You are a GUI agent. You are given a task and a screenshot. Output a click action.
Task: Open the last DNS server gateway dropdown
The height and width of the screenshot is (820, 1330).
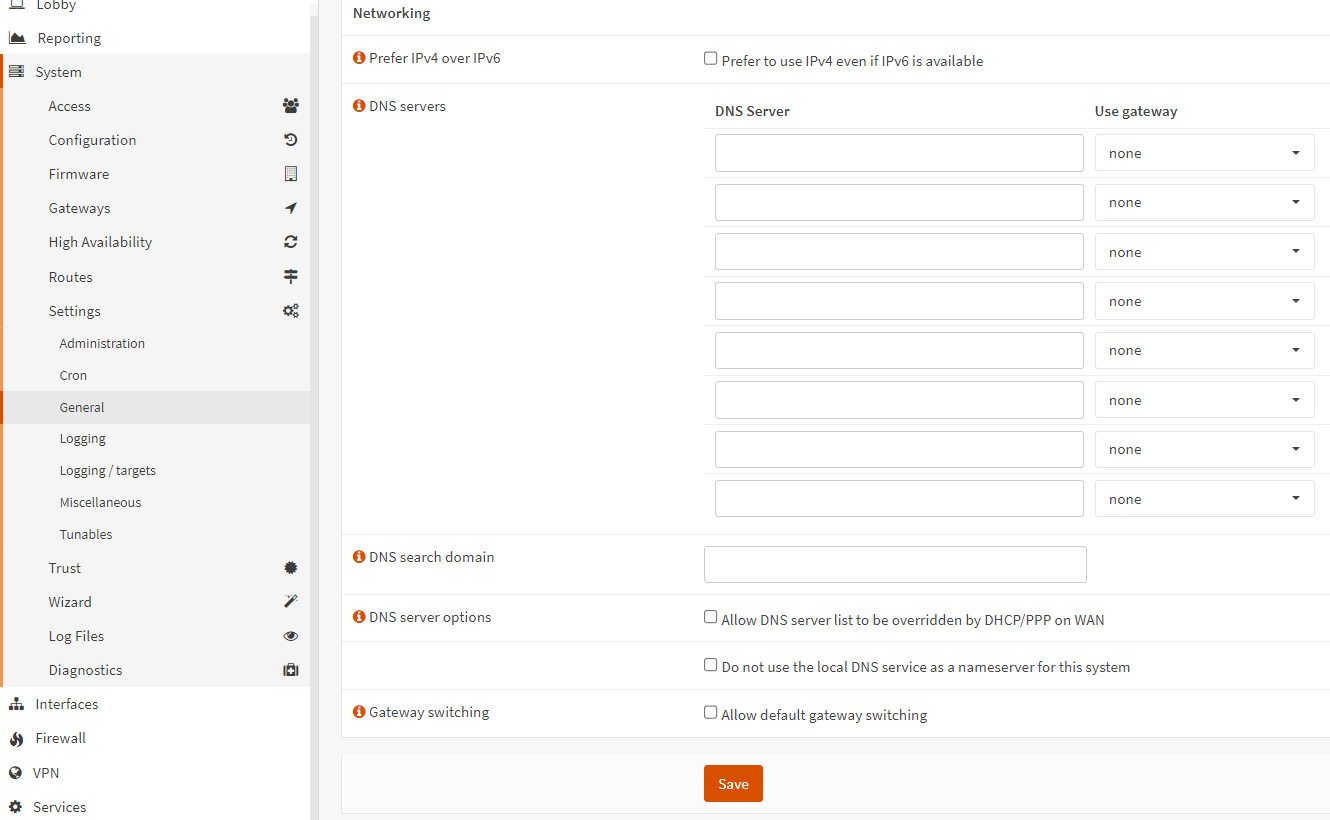point(1204,499)
